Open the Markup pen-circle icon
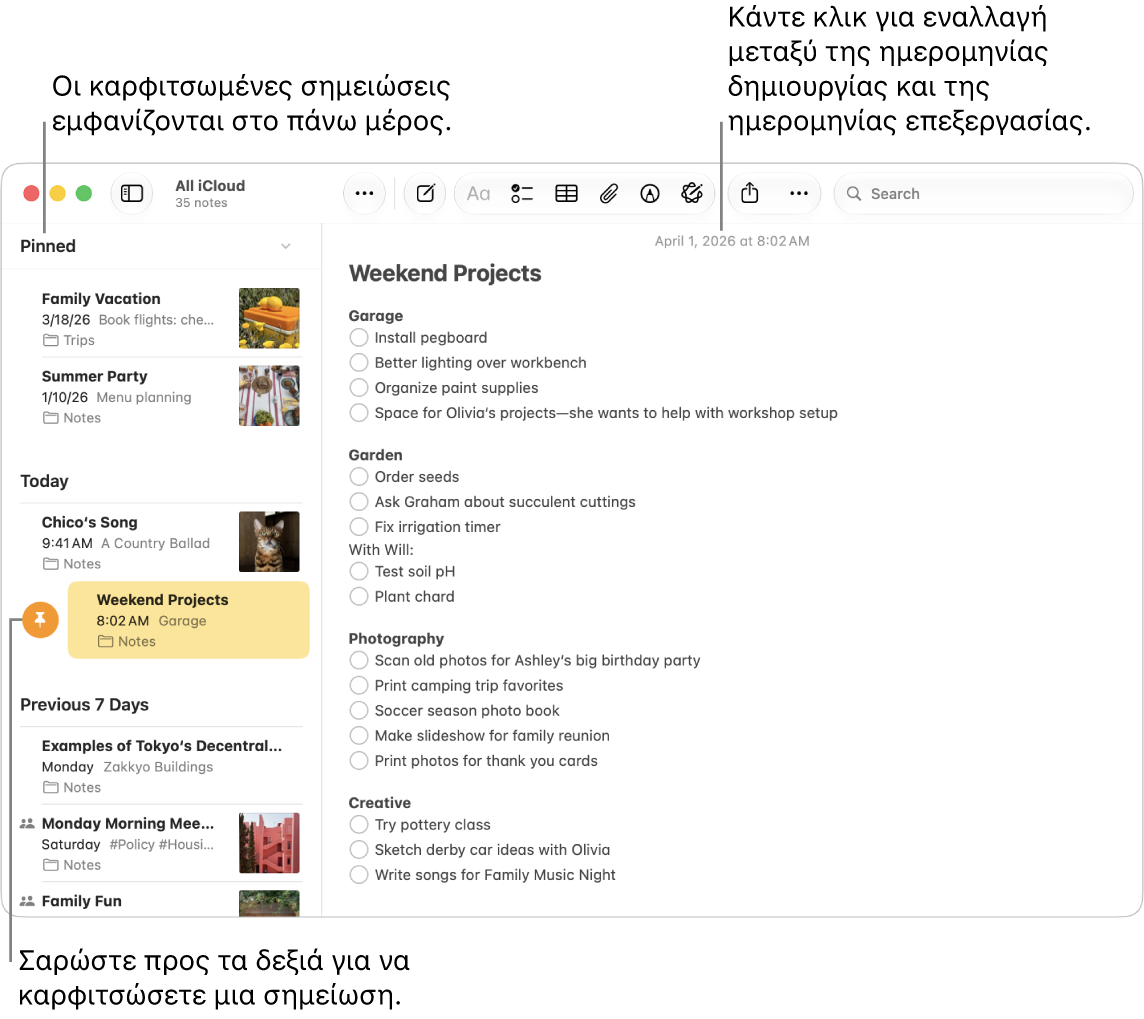 650,193
